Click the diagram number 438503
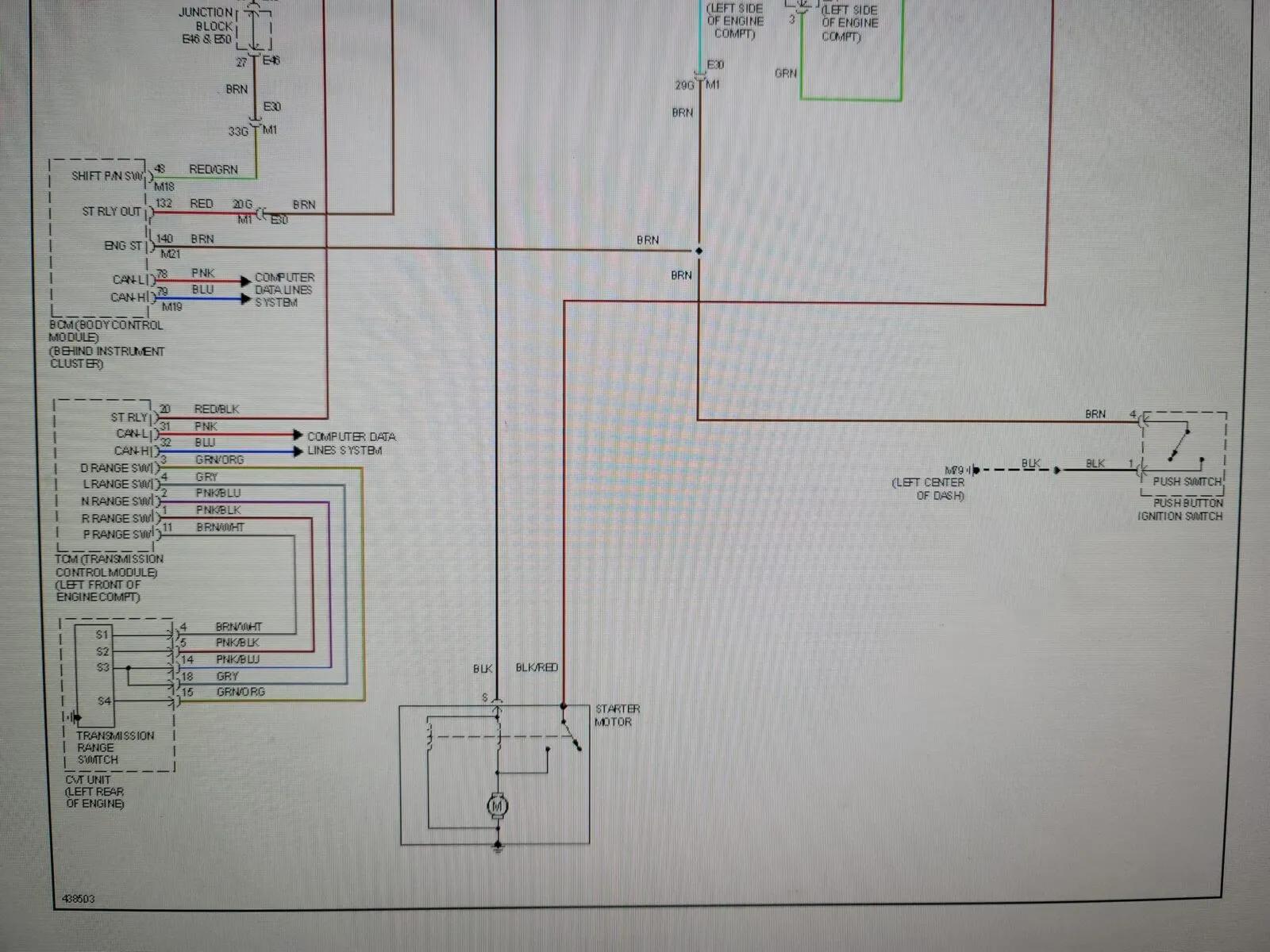1270x952 pixels. tap(78, 899)
